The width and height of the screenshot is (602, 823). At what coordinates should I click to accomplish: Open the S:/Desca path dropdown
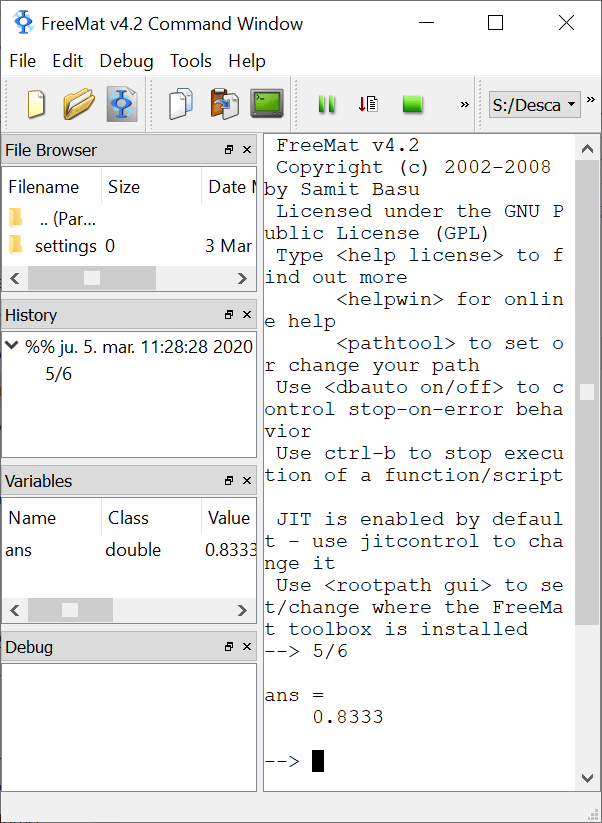pyautogui.click(x=534, y=104)
